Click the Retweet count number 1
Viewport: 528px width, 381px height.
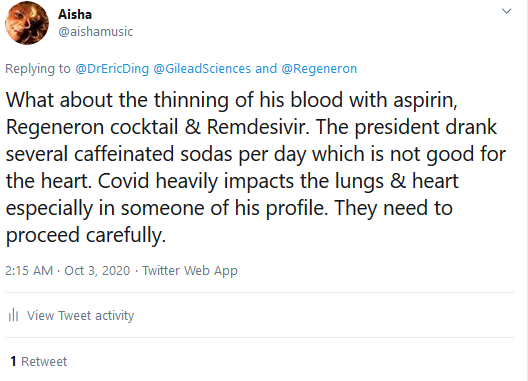(13, 361)
